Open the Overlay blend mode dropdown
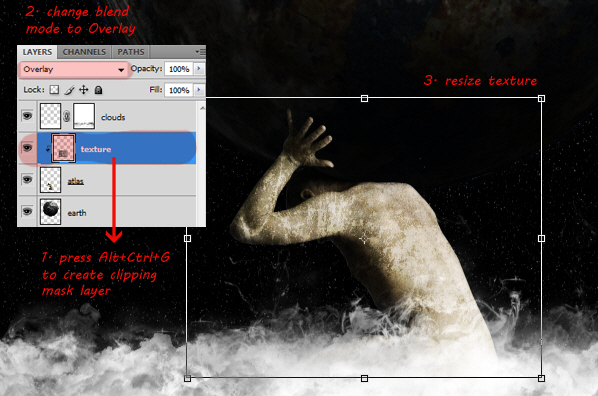Image resolution: width=598 pixels, height=396 pixels. click(x=73, y=69)
